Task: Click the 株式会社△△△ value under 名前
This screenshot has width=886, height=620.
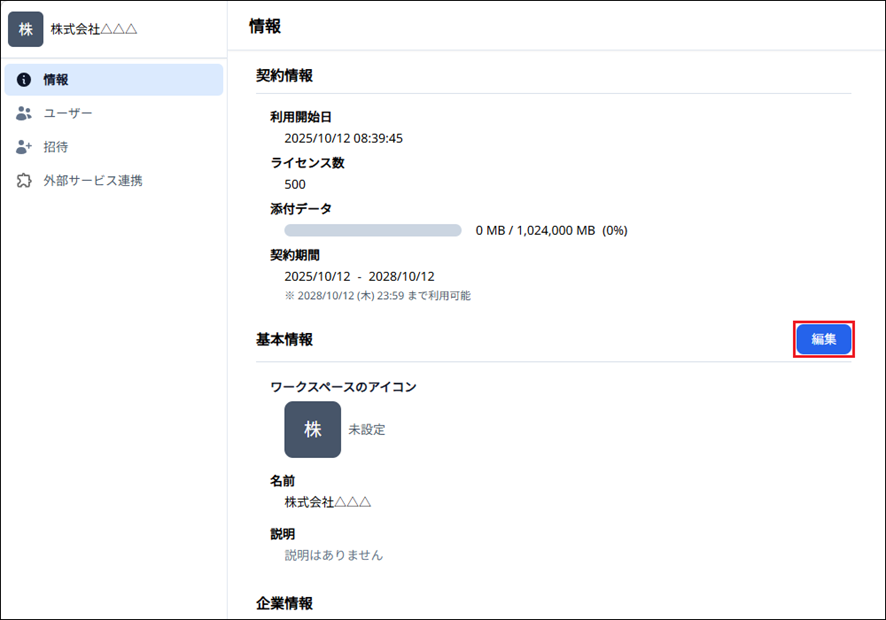Action: click(328, 502)
